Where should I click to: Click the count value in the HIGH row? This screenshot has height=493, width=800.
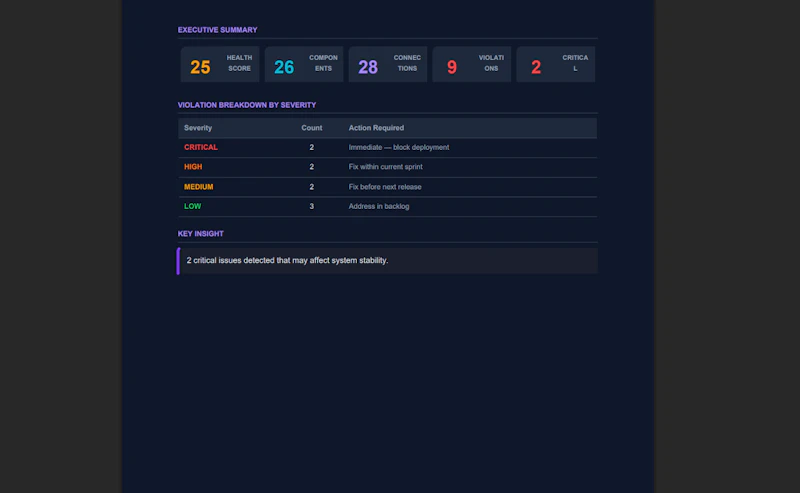(312, 167)
